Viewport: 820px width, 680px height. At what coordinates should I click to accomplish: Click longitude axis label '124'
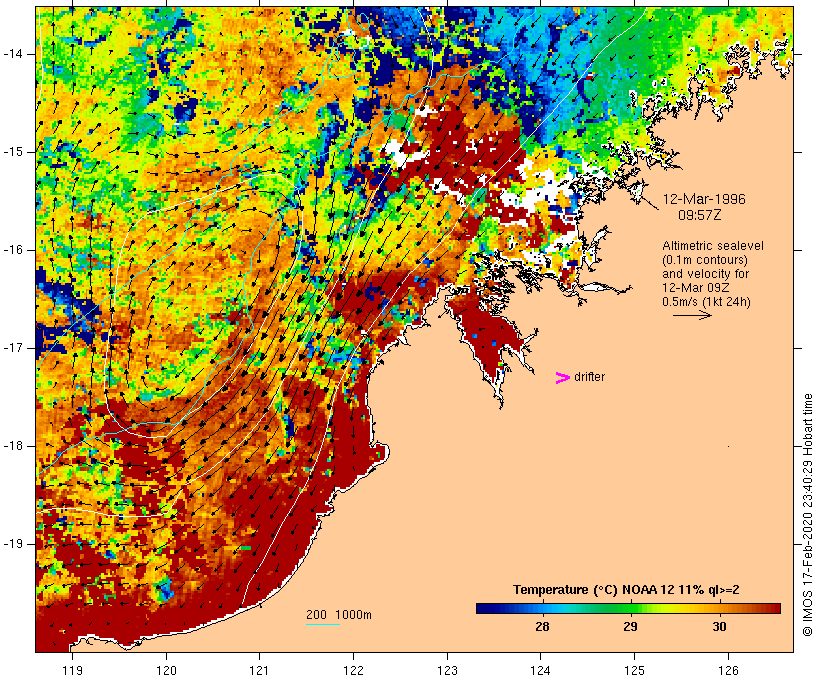540,670
